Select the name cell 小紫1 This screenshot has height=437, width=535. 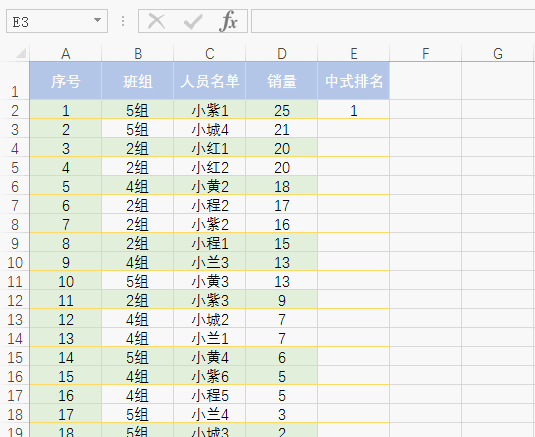click(209, 109)
